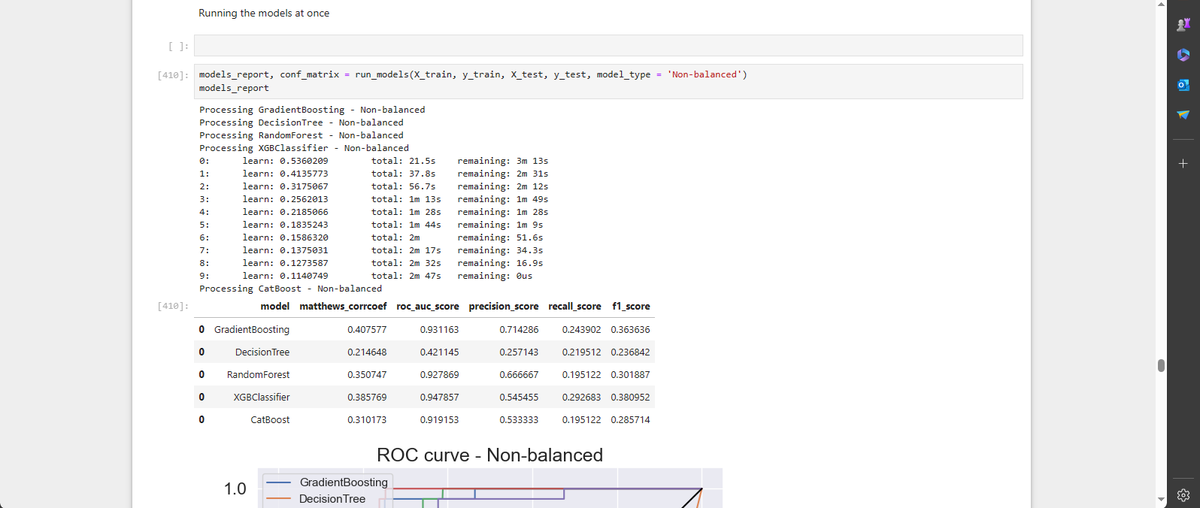Click DecisionTree legend entry in ROC chart

315,498
